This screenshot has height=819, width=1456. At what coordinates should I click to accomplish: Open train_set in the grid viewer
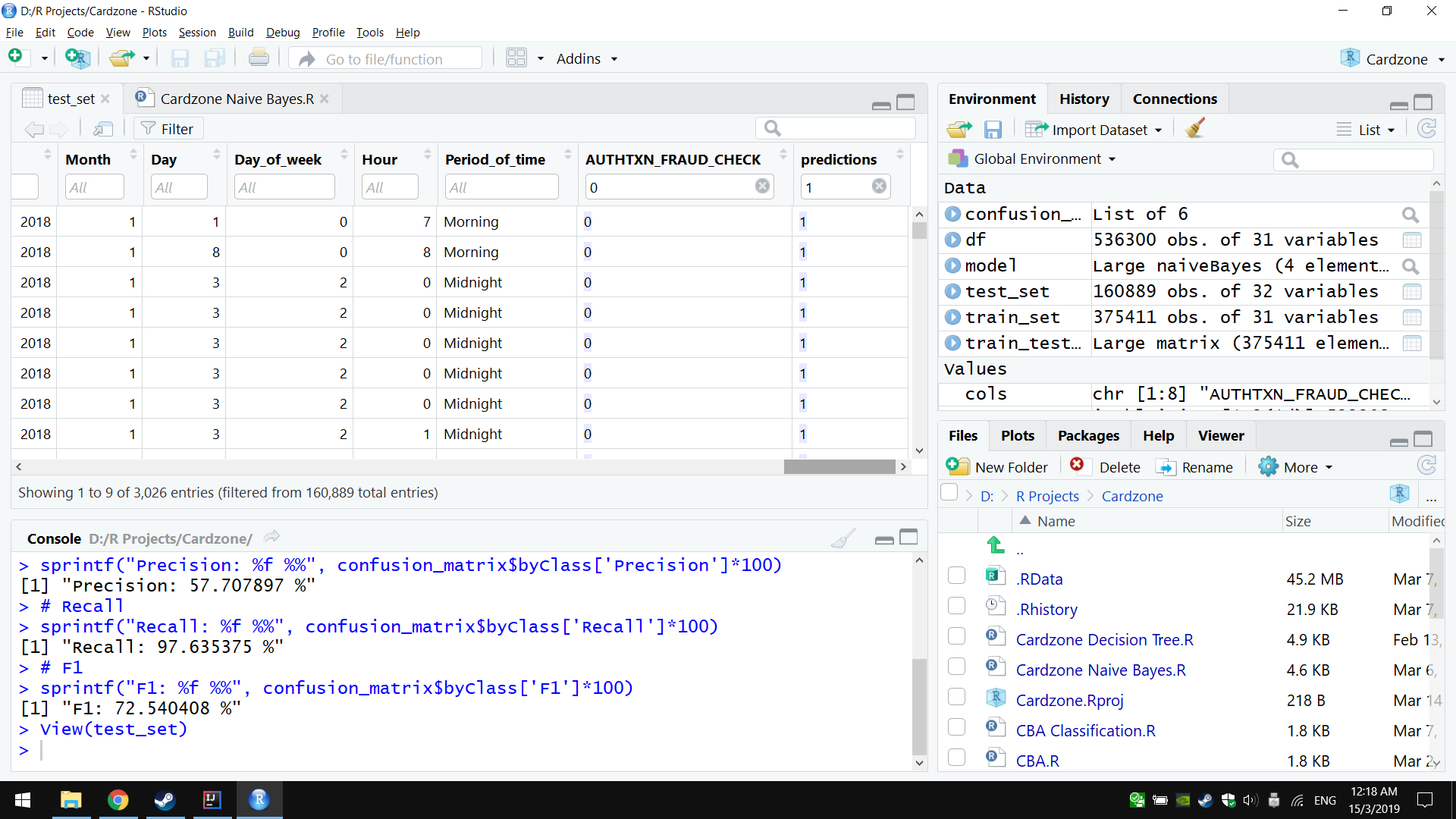(1412, 317)
